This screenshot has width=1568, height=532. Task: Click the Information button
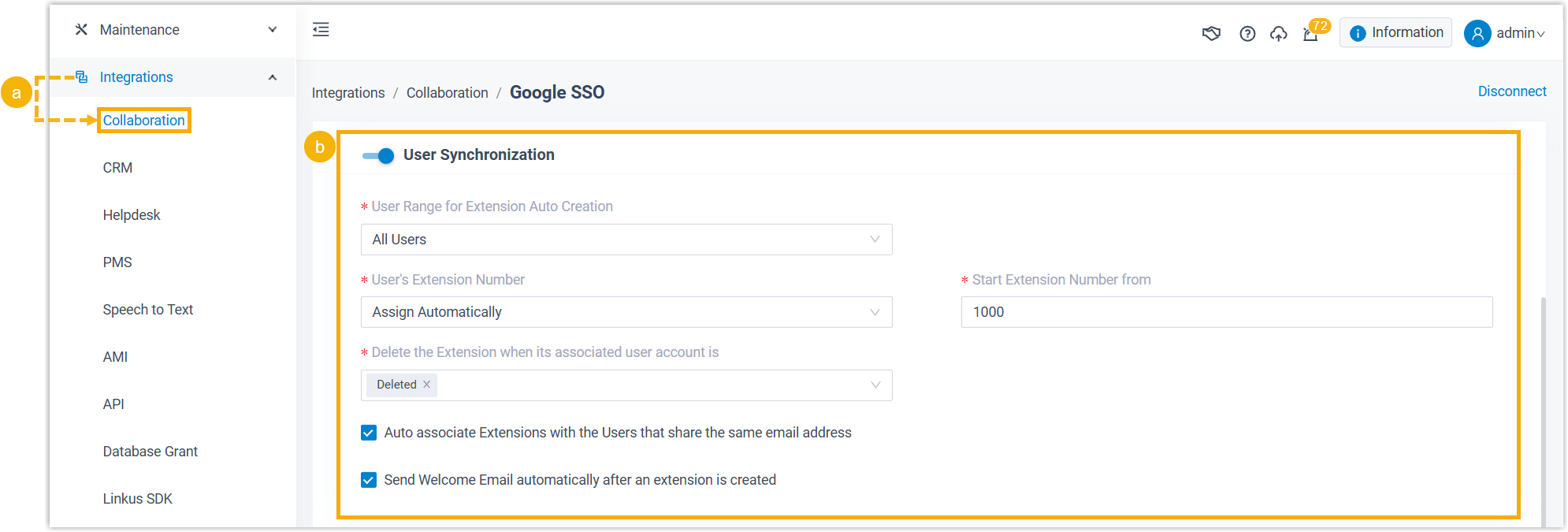(1395, 32)
